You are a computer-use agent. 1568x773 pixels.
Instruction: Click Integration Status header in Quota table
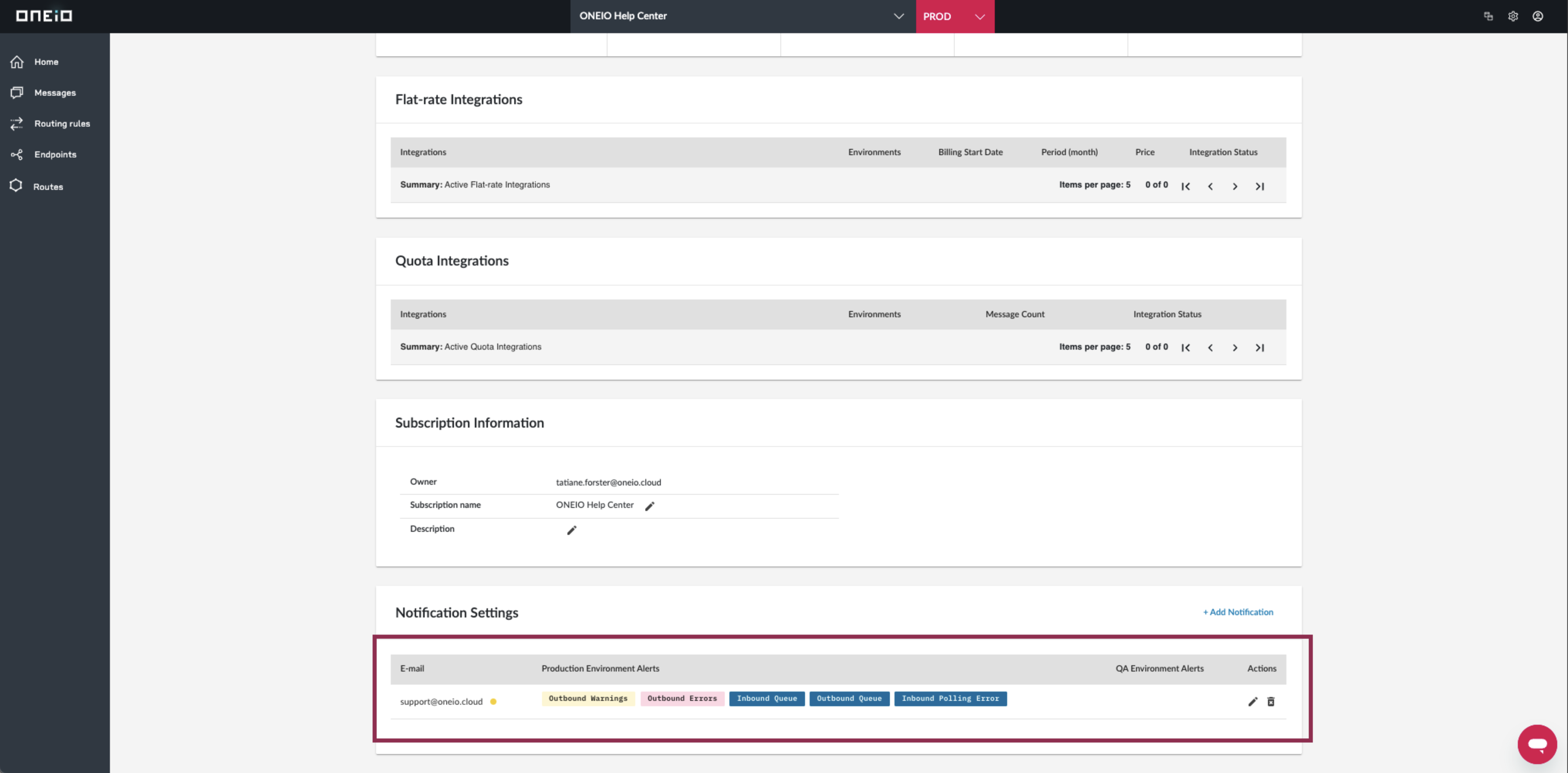1168,314
